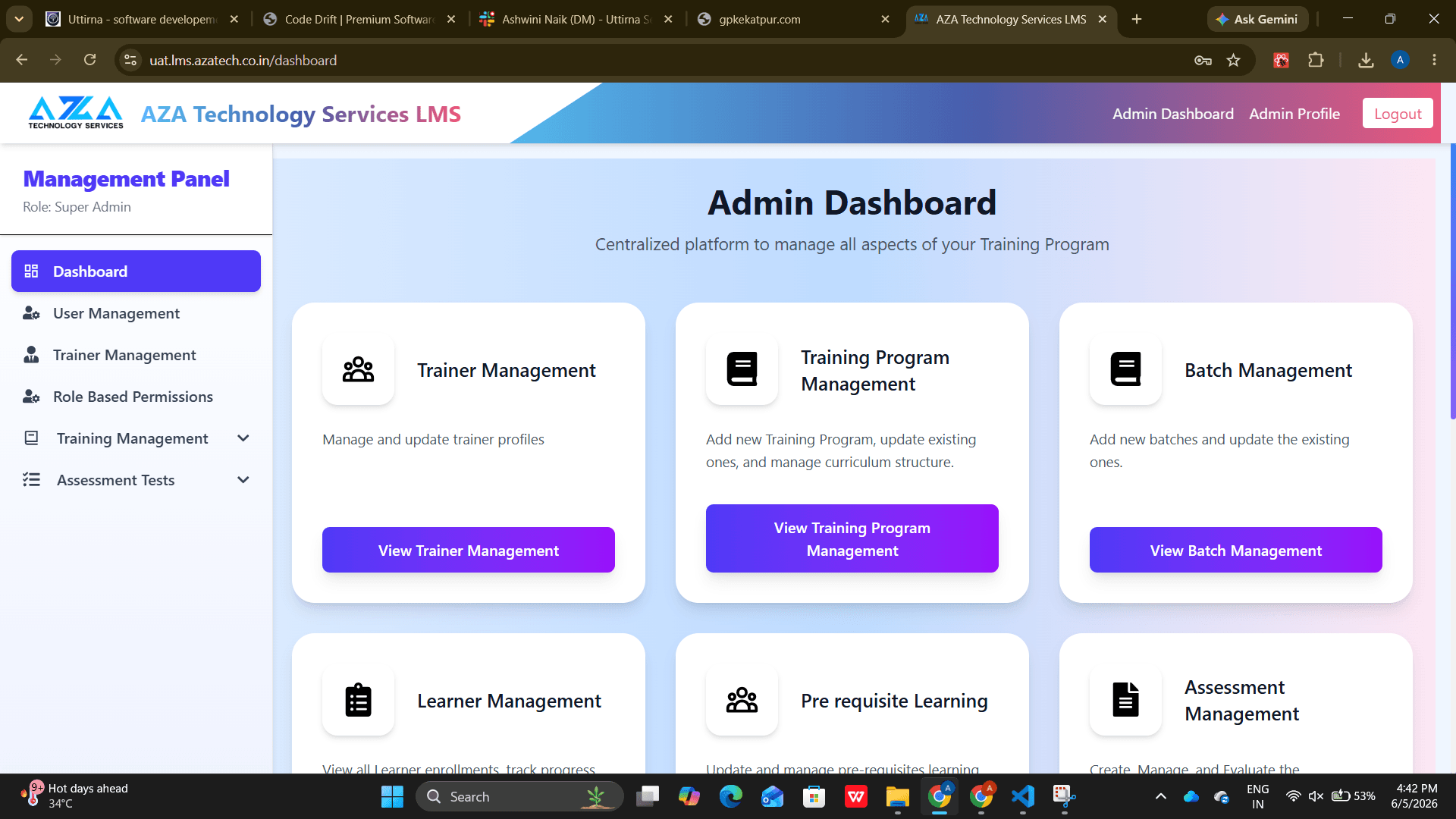Open File Explorer from taskbar

(x=897, y=796)
